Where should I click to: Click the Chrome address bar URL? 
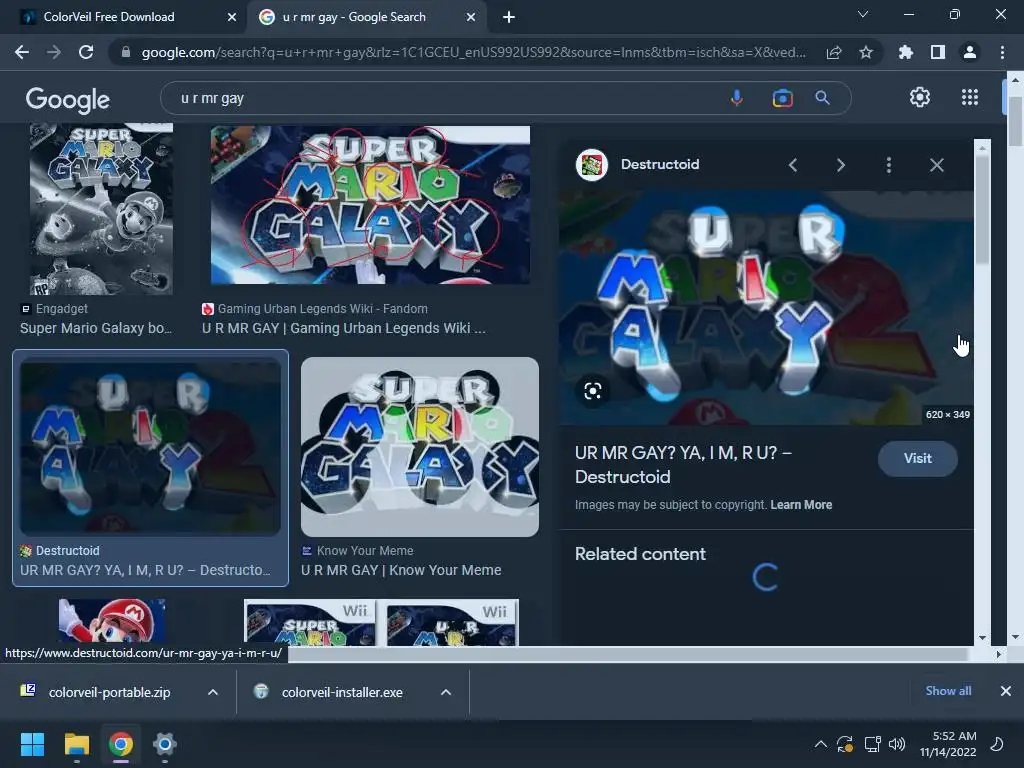click(473, 52)
